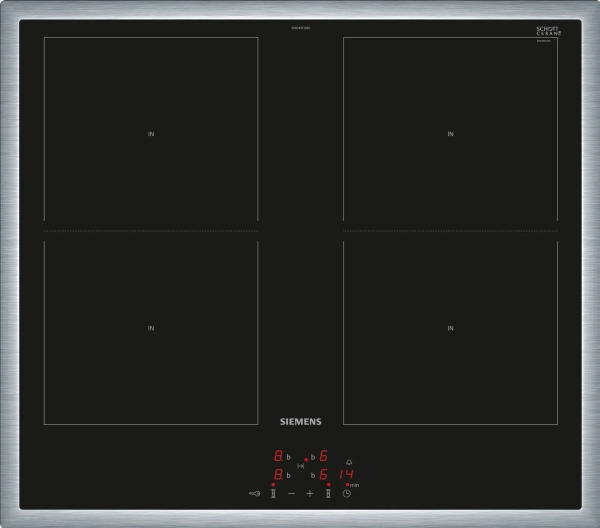Tap the minus sign to lower heat
This screenshot has width=600, height=528.
point(292,494)
